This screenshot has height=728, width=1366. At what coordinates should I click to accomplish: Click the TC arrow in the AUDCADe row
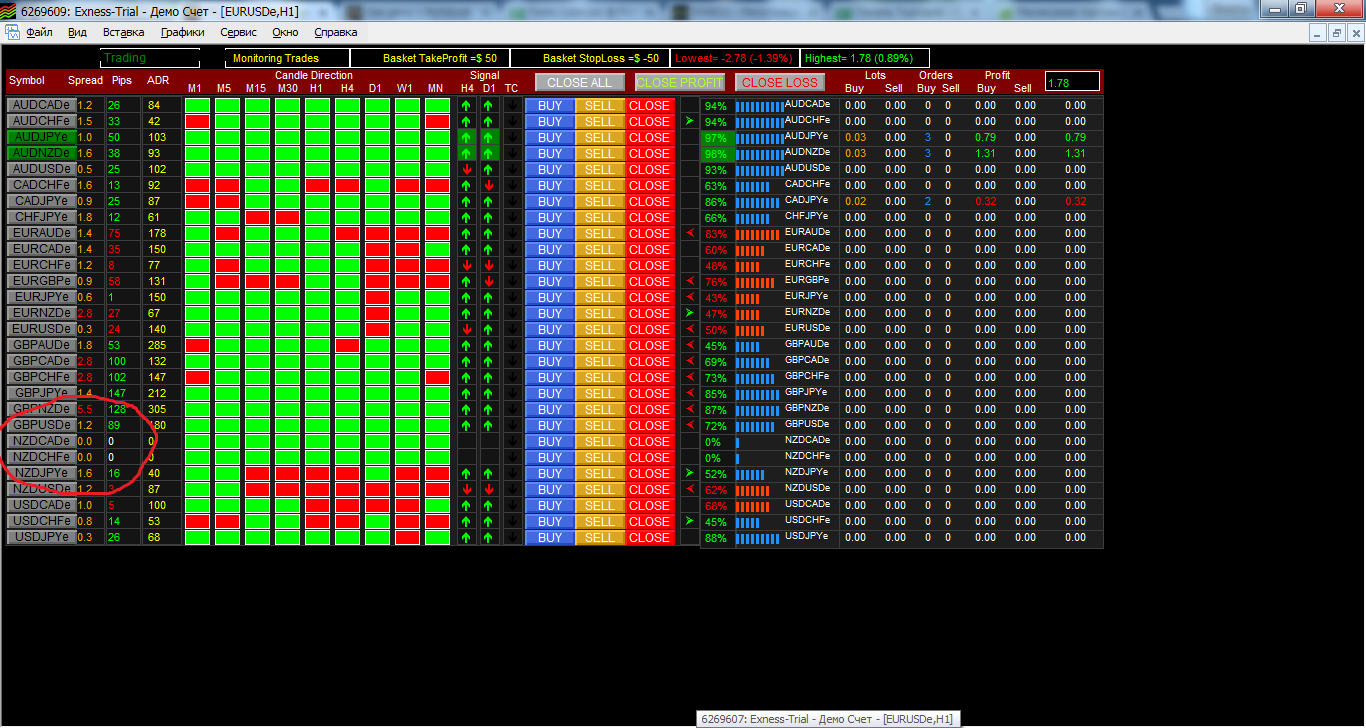point(512,105)
